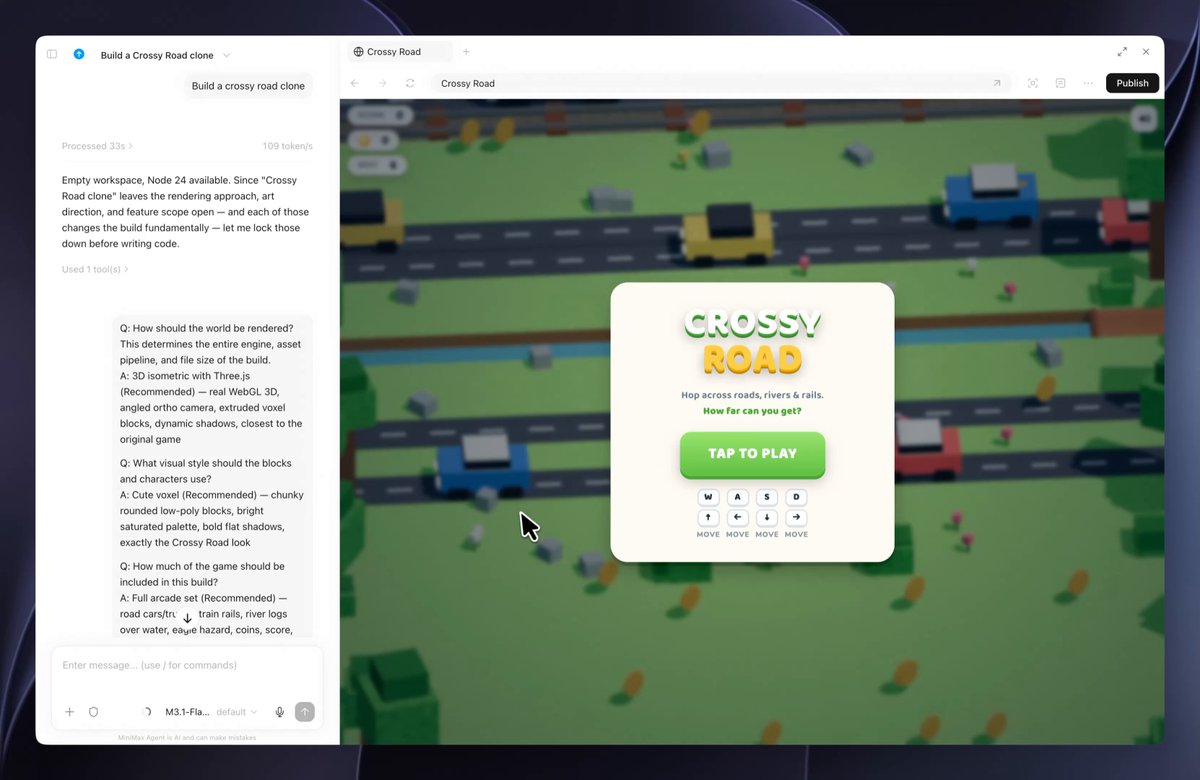Screen dimensions: 1200x780
Task: Click the browser forward arrow
Action: click(382, 83)
